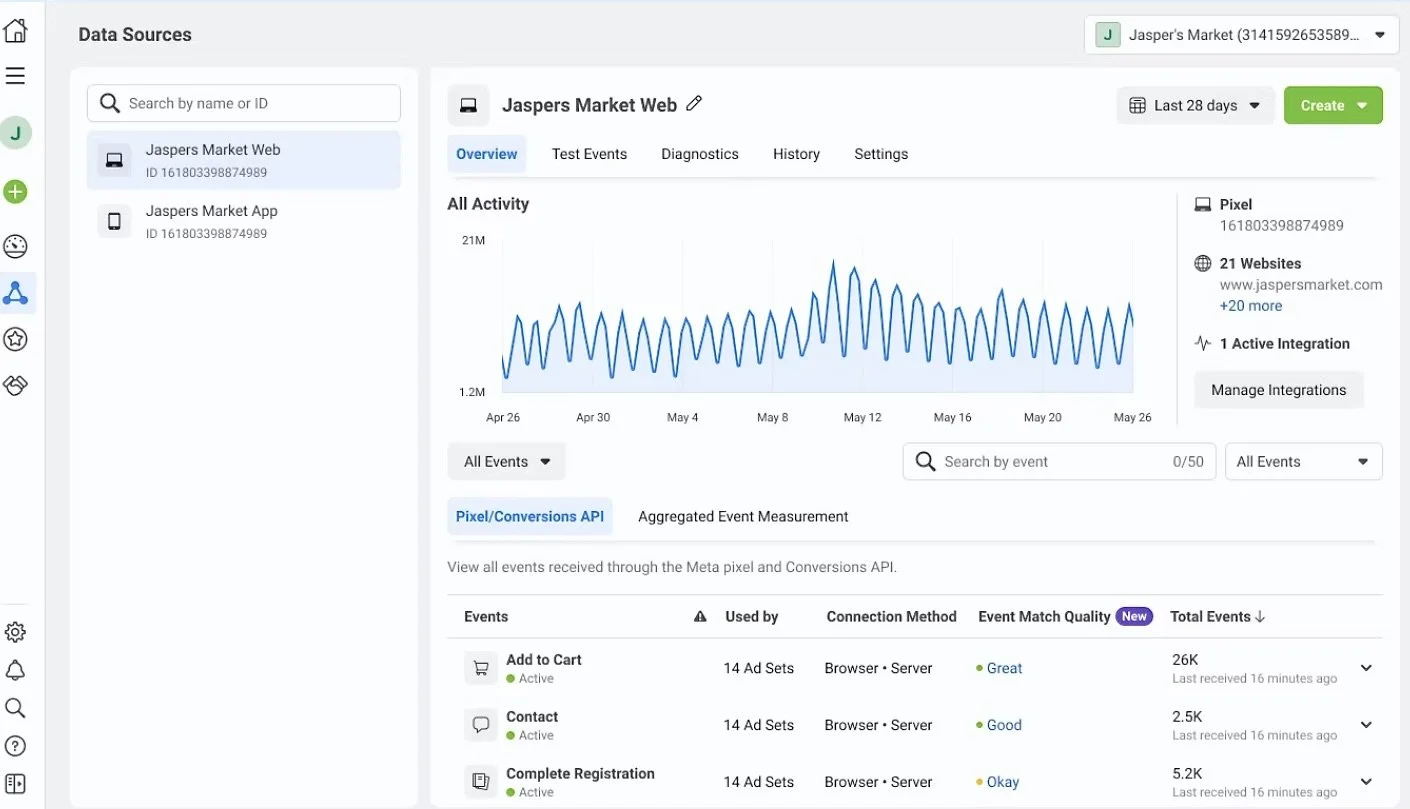
Task: Sort by Total Events column
Action: [x=1217, y=617]
